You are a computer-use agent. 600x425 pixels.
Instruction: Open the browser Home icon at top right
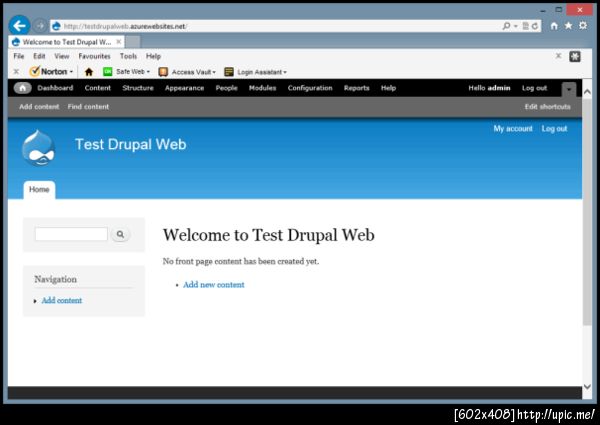click(x=554, y=26)
